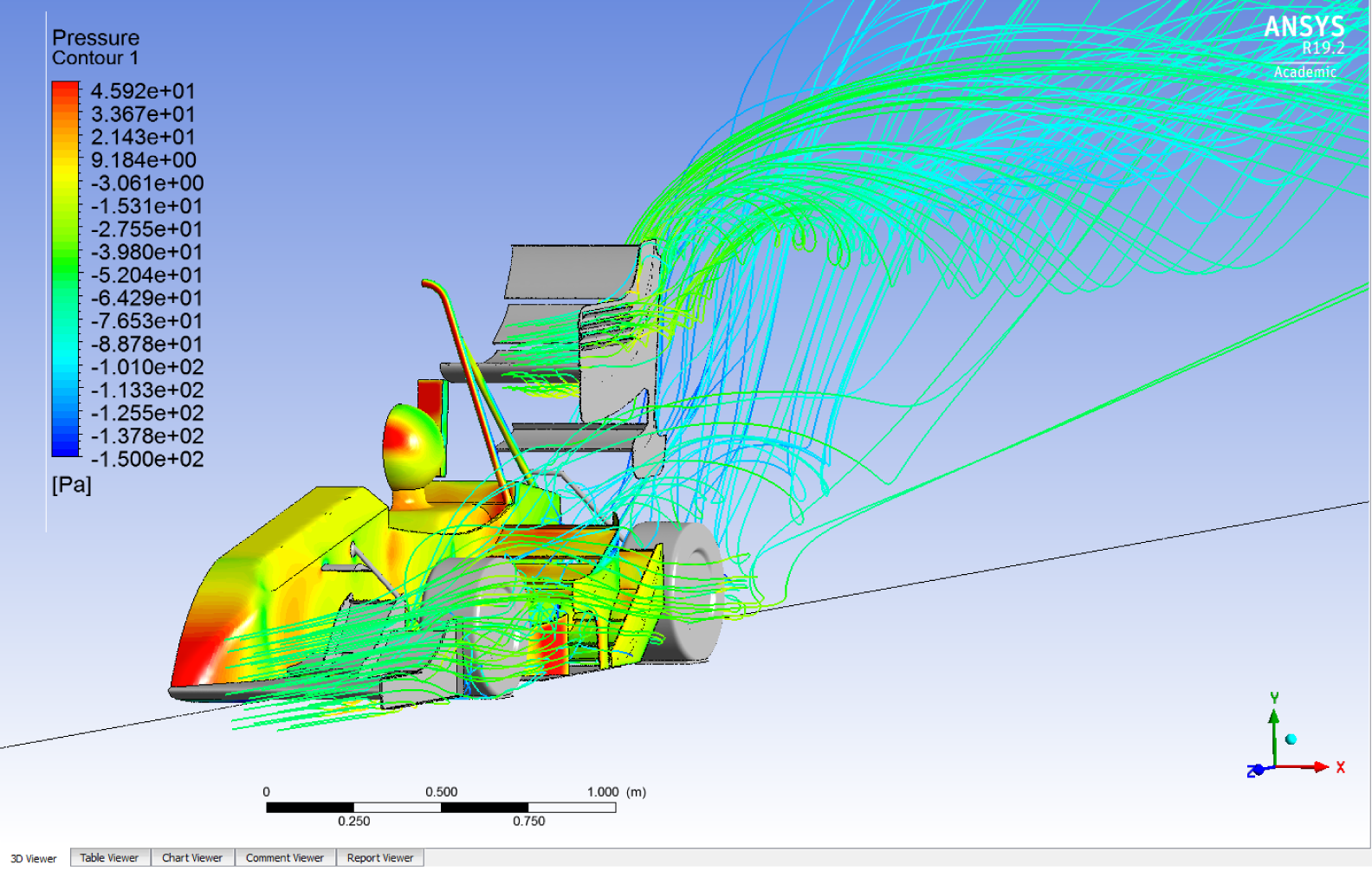Click the legend value -1.531e+01

(147, 206)
